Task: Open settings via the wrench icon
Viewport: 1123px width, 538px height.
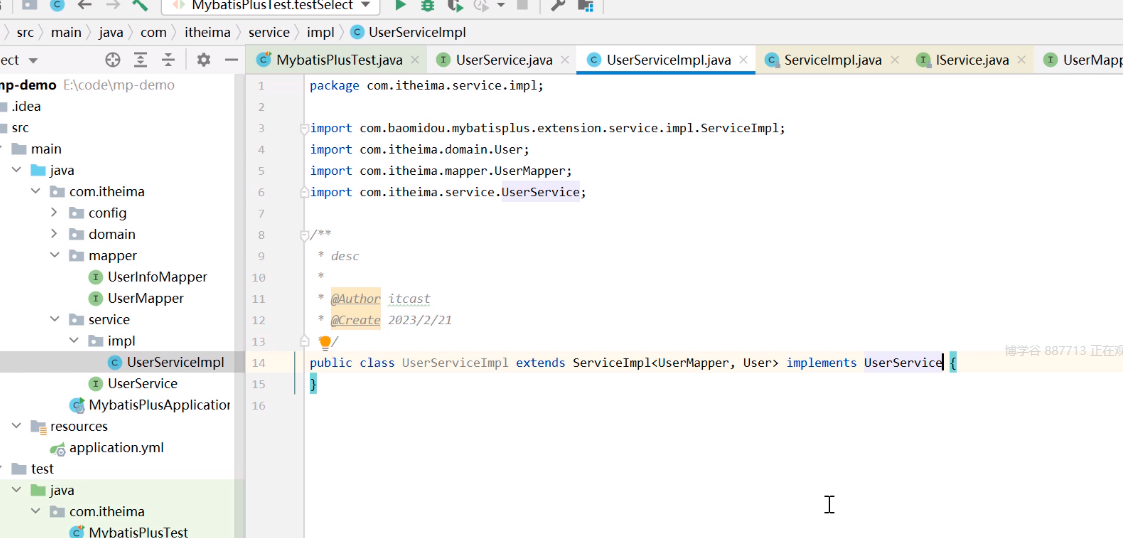Action: pos(556,6)
